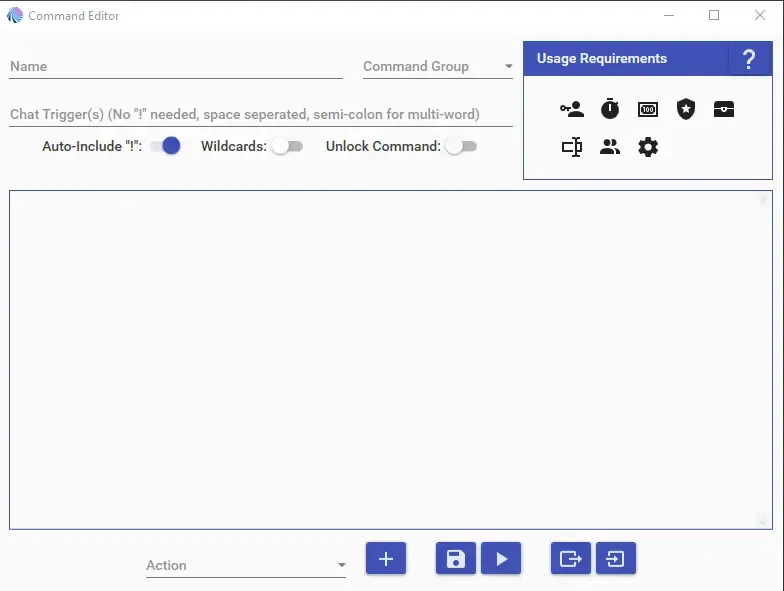The image size is (784, 591).
Task: Select the threshold users group icon
Action: (610, 148)
